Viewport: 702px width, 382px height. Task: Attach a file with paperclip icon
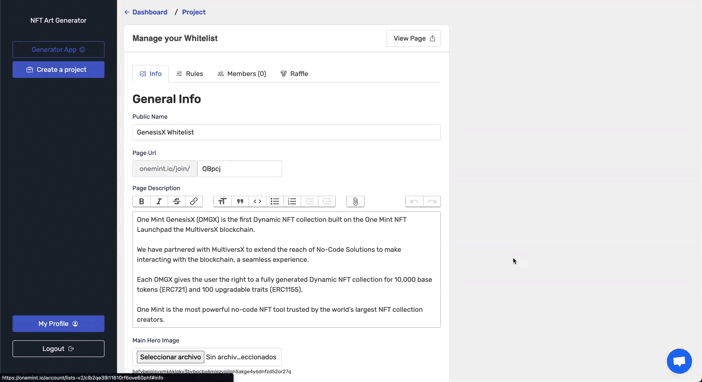point(355,202)
